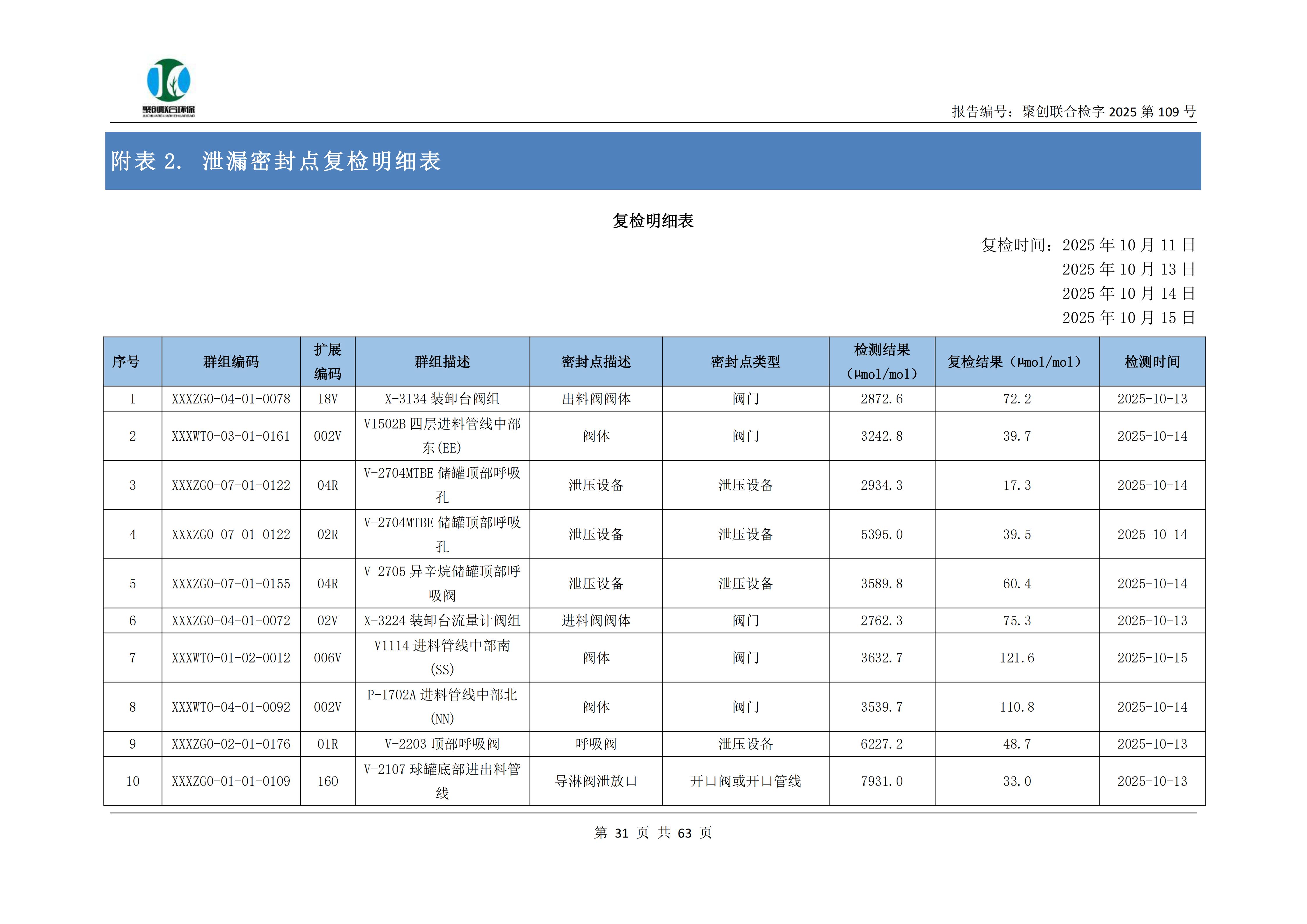The image size is (1307, 924).
Task: Click the 导淋阀泄放口 seal point cell
Action: (596, 781)
